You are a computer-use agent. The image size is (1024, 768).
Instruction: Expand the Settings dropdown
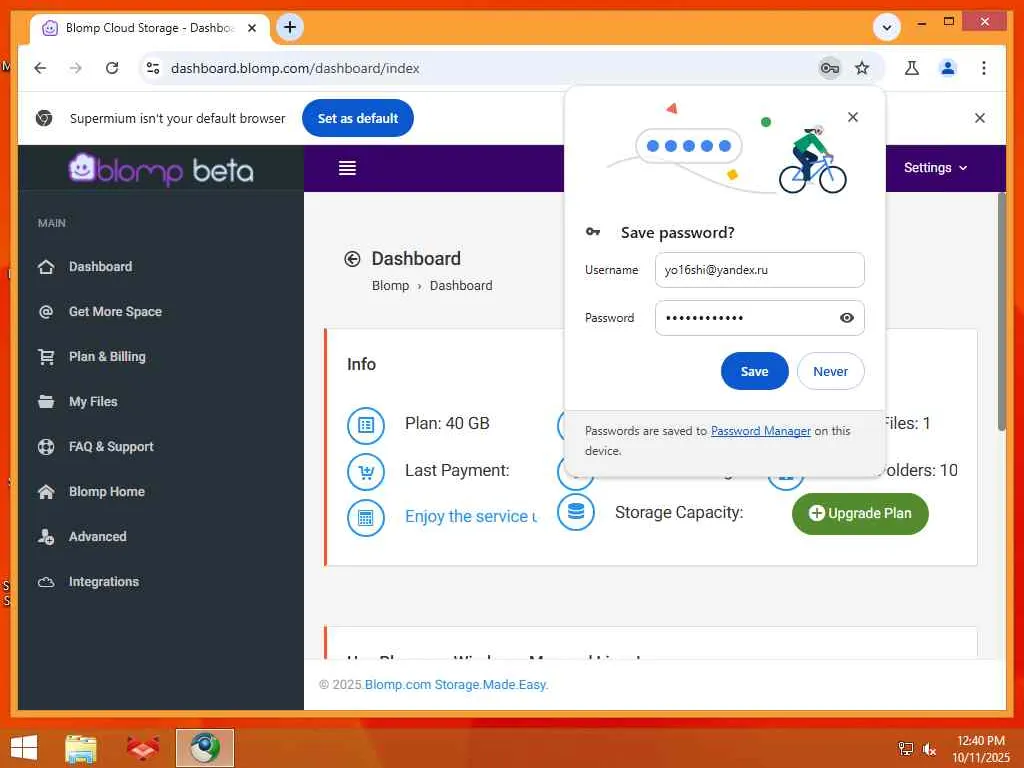coord(935,168)
